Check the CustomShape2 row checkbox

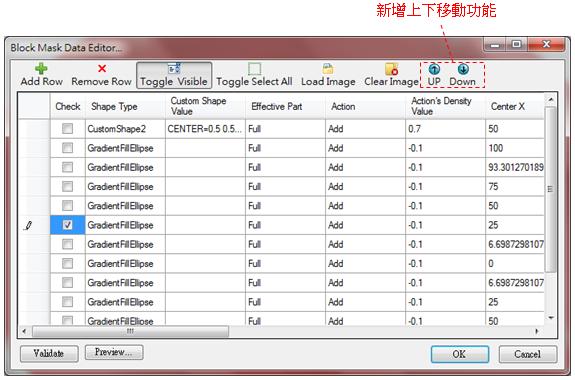tap(67, 129)
